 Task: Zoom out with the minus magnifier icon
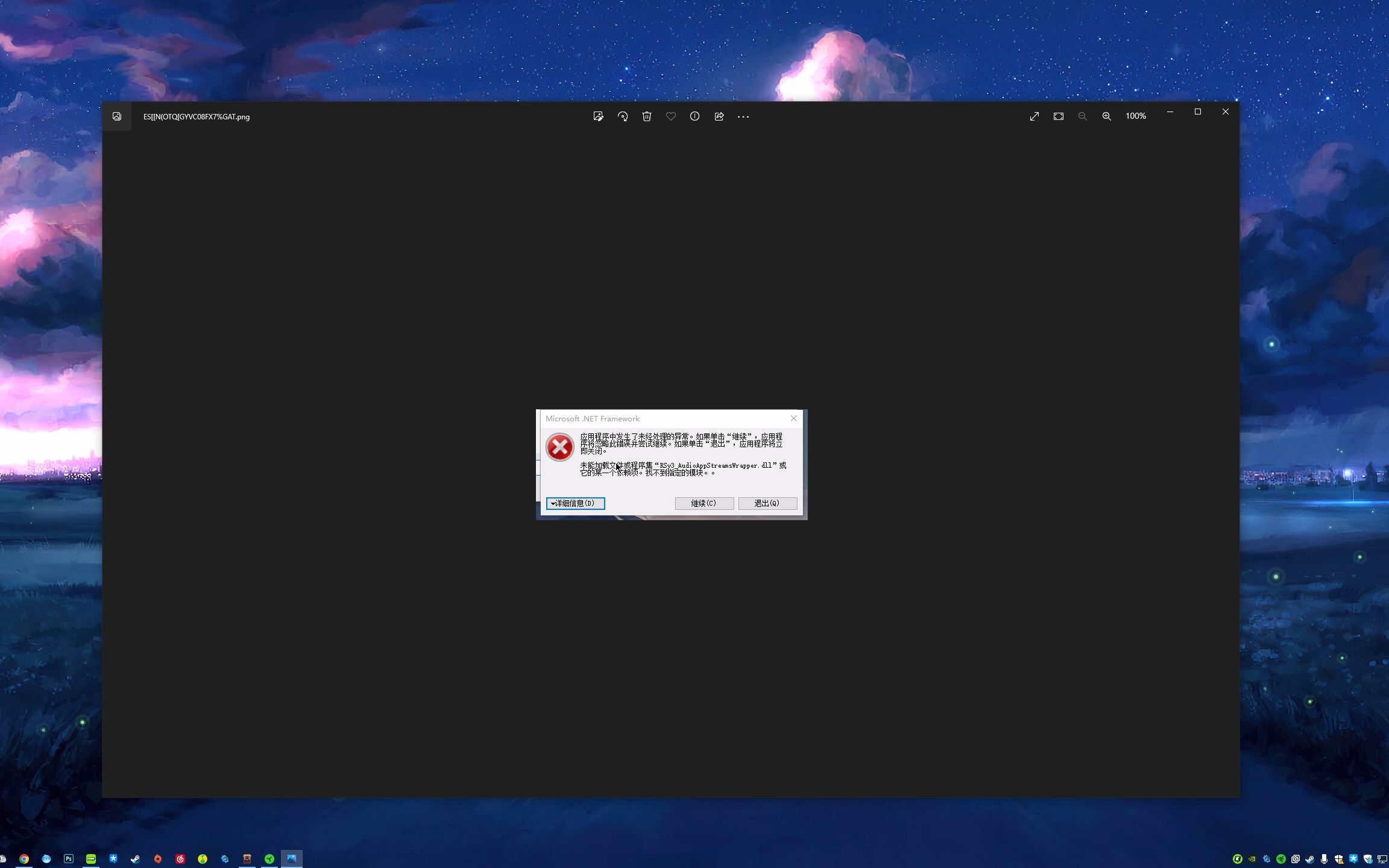(x=1083, y=116)
